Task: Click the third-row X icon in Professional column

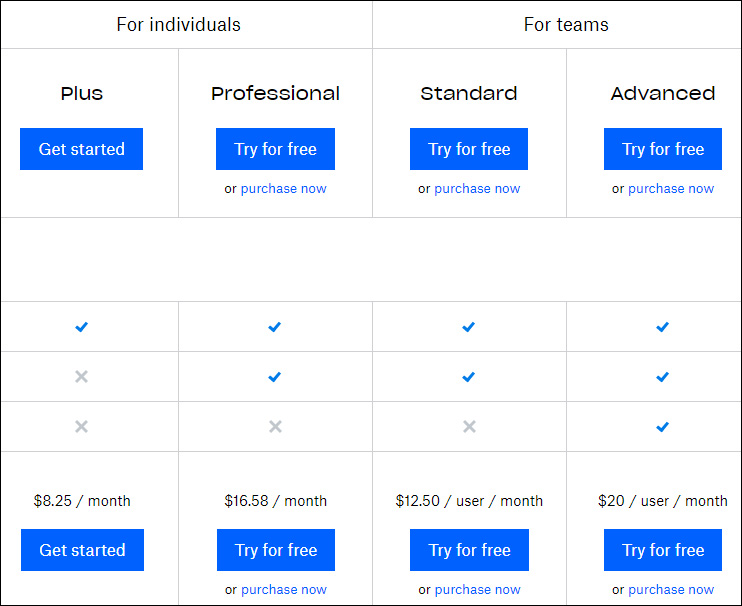Action: [275, 427]
